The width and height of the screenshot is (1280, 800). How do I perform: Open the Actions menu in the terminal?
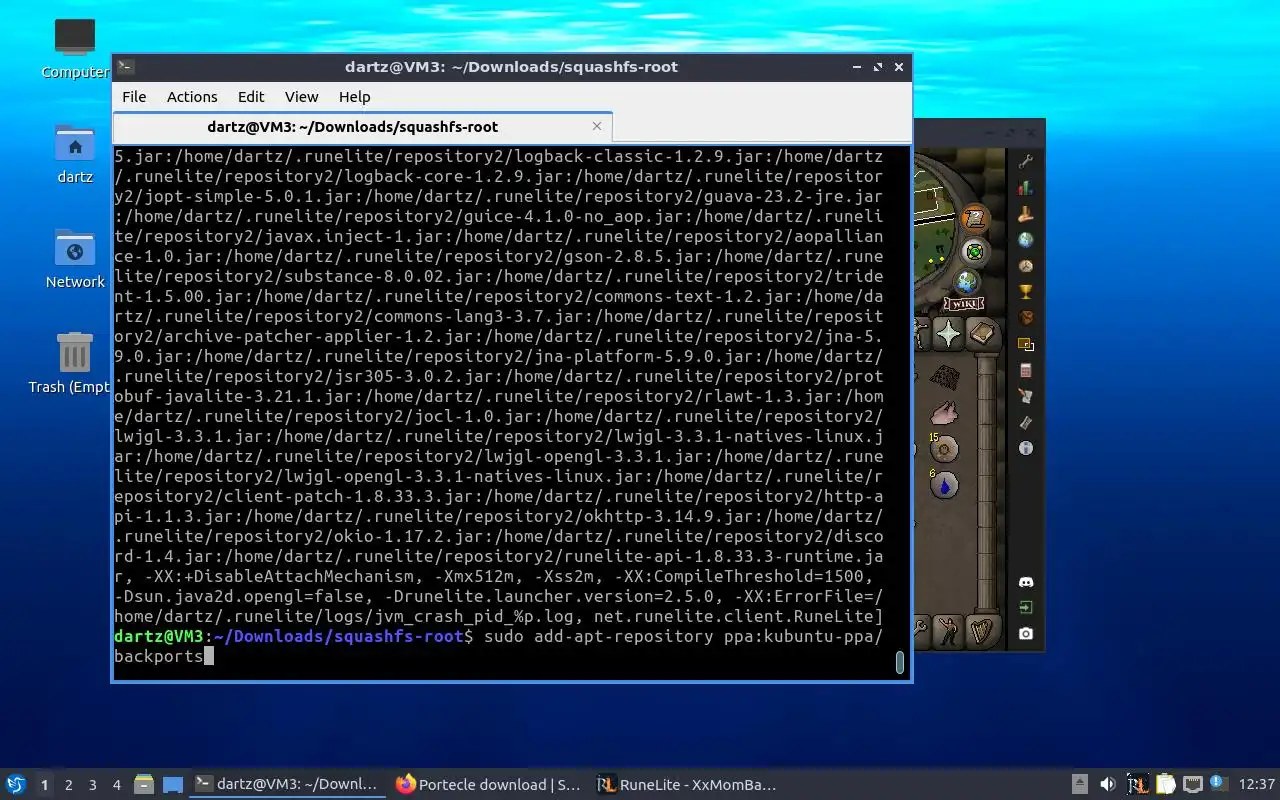[x=192, y=97]
